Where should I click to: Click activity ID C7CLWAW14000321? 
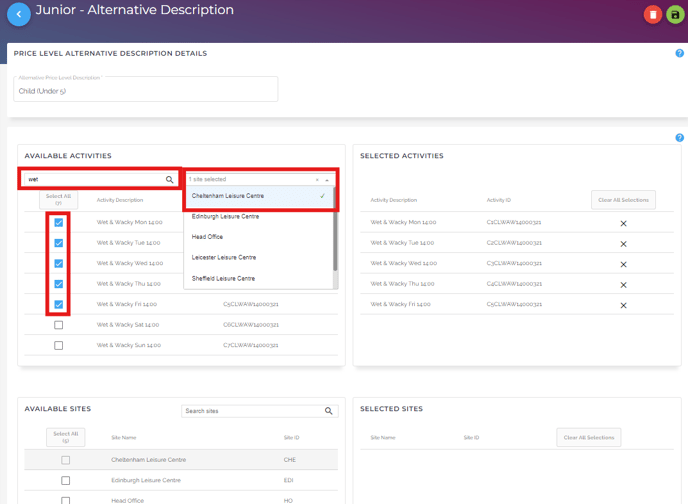pos(251,346)
